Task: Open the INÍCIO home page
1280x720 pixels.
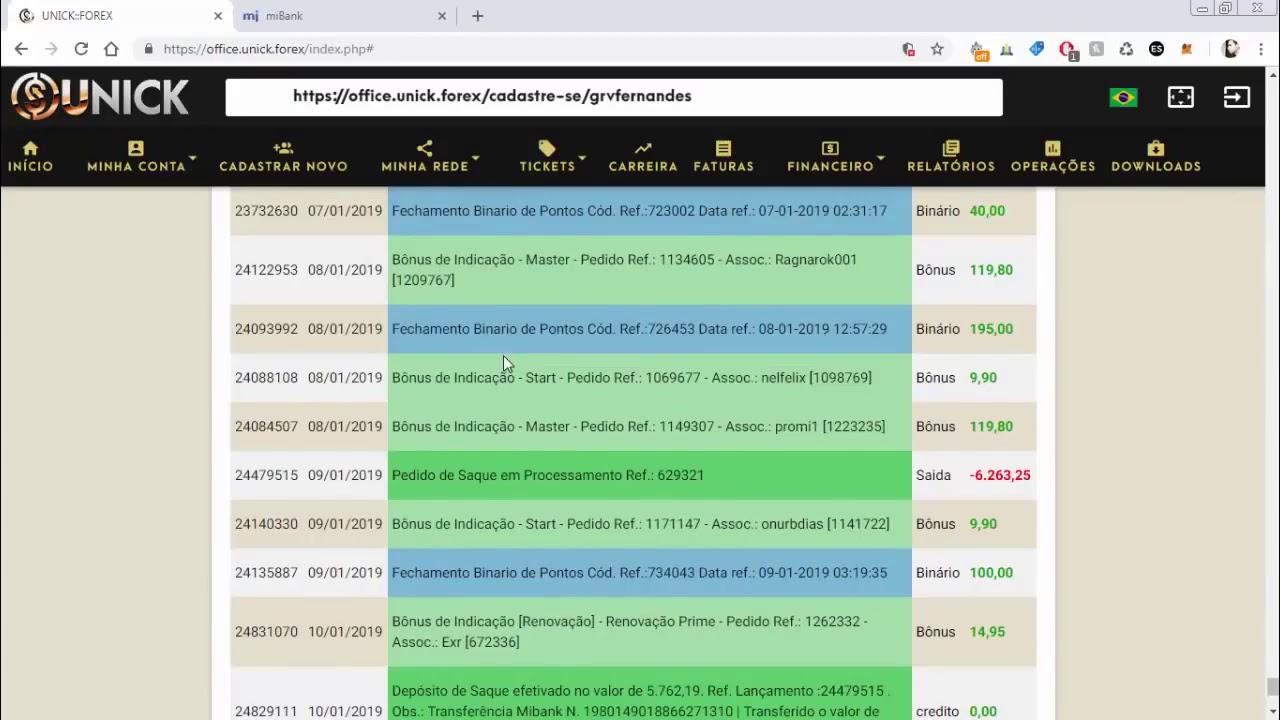Action: [x=30, y=157]
